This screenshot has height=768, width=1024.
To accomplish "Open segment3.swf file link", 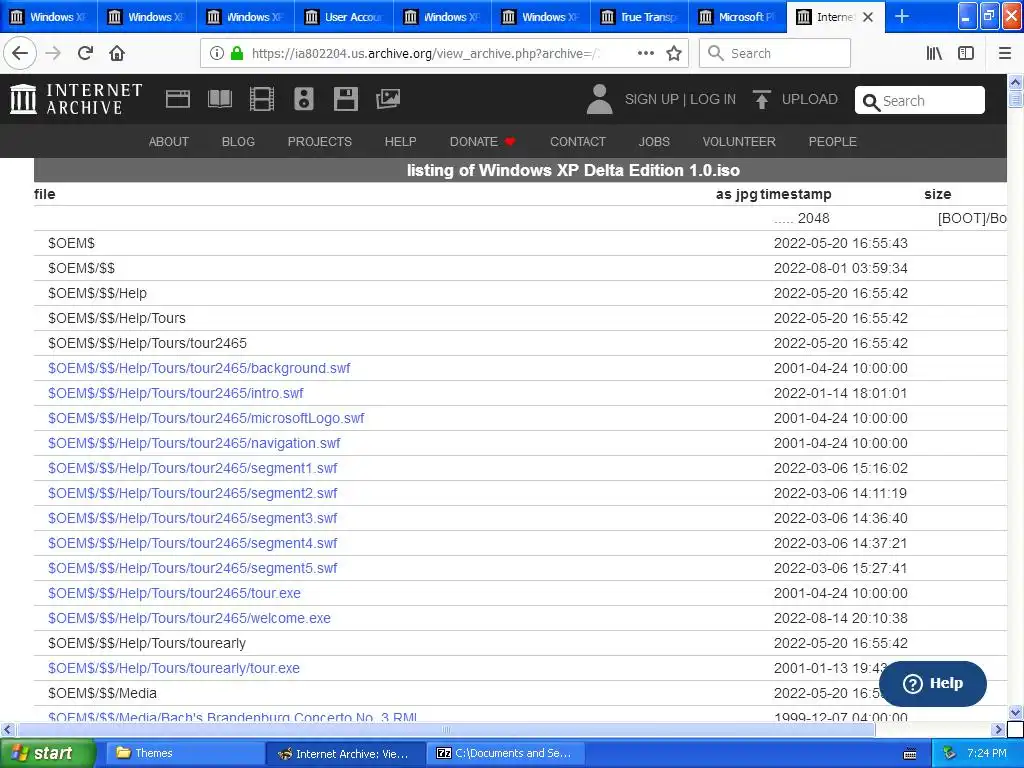I will click(x=193, y=518).
